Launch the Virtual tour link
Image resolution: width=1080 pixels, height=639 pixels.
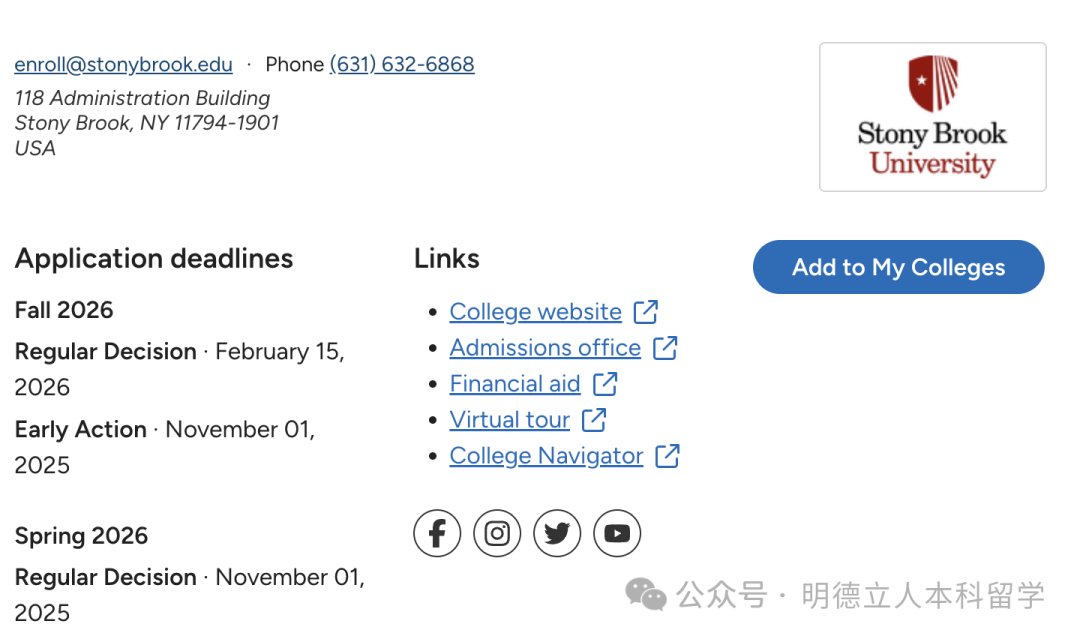(x=510, y=420)
